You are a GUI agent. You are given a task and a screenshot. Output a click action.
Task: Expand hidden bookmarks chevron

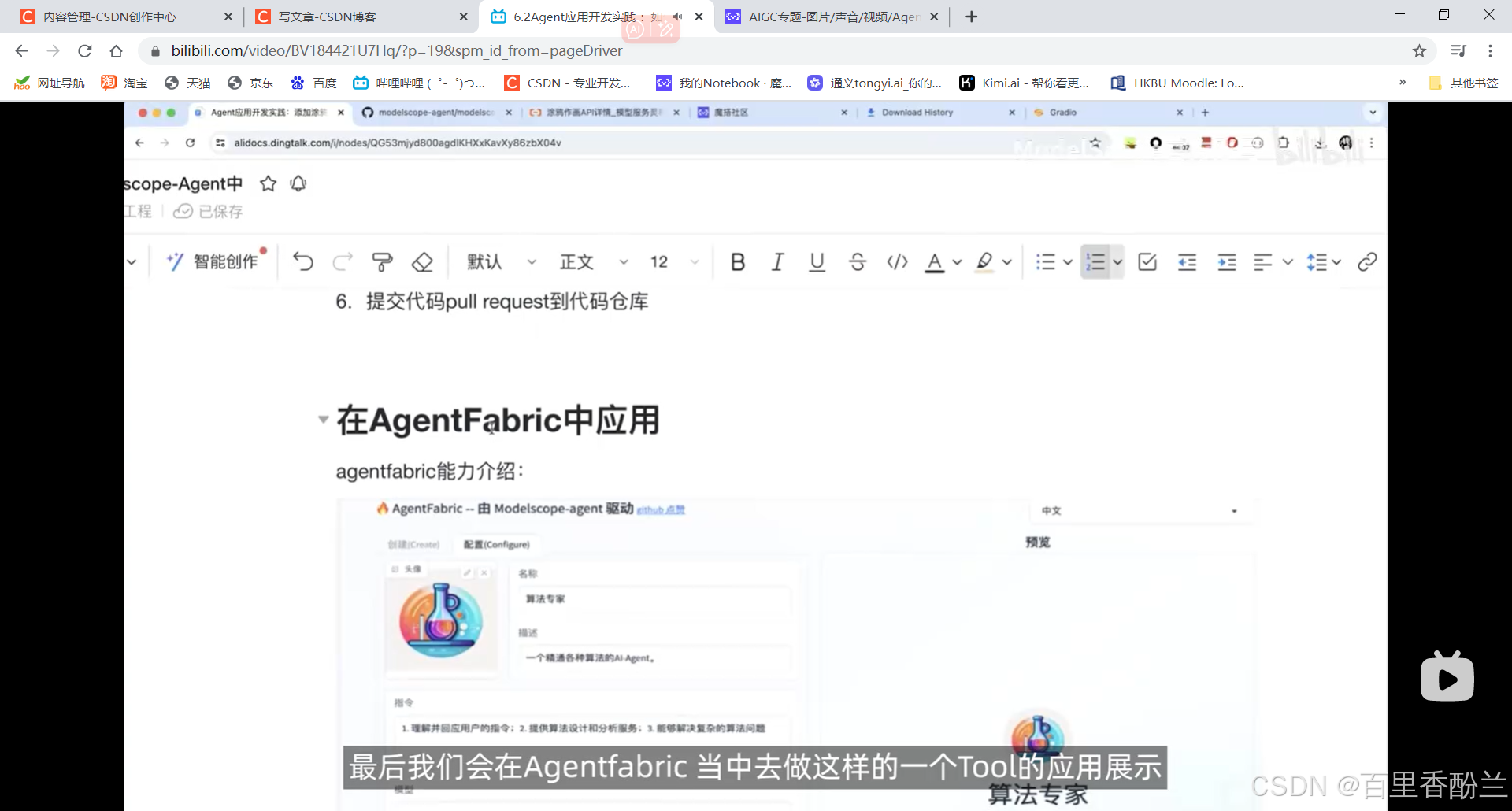pos(1403,83)
